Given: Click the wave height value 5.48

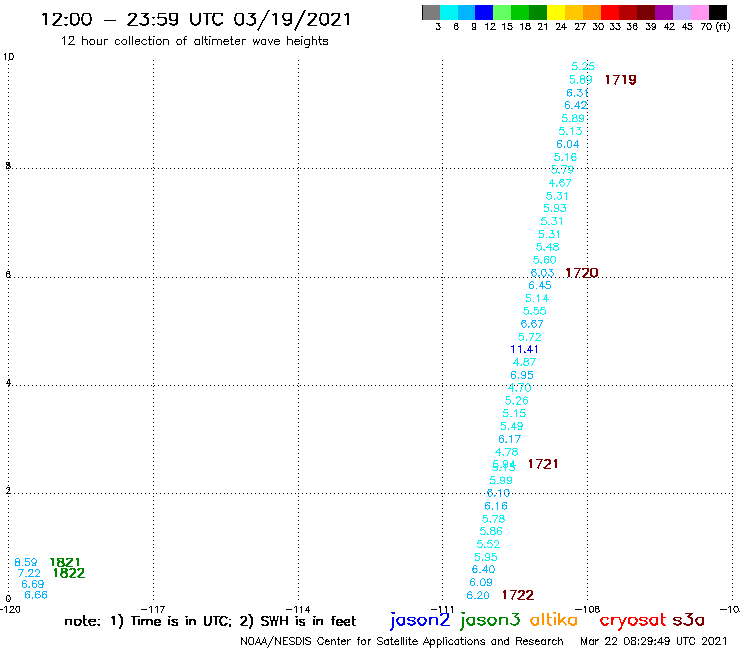Looking at the screenshot, I should [x=547, y=247].
